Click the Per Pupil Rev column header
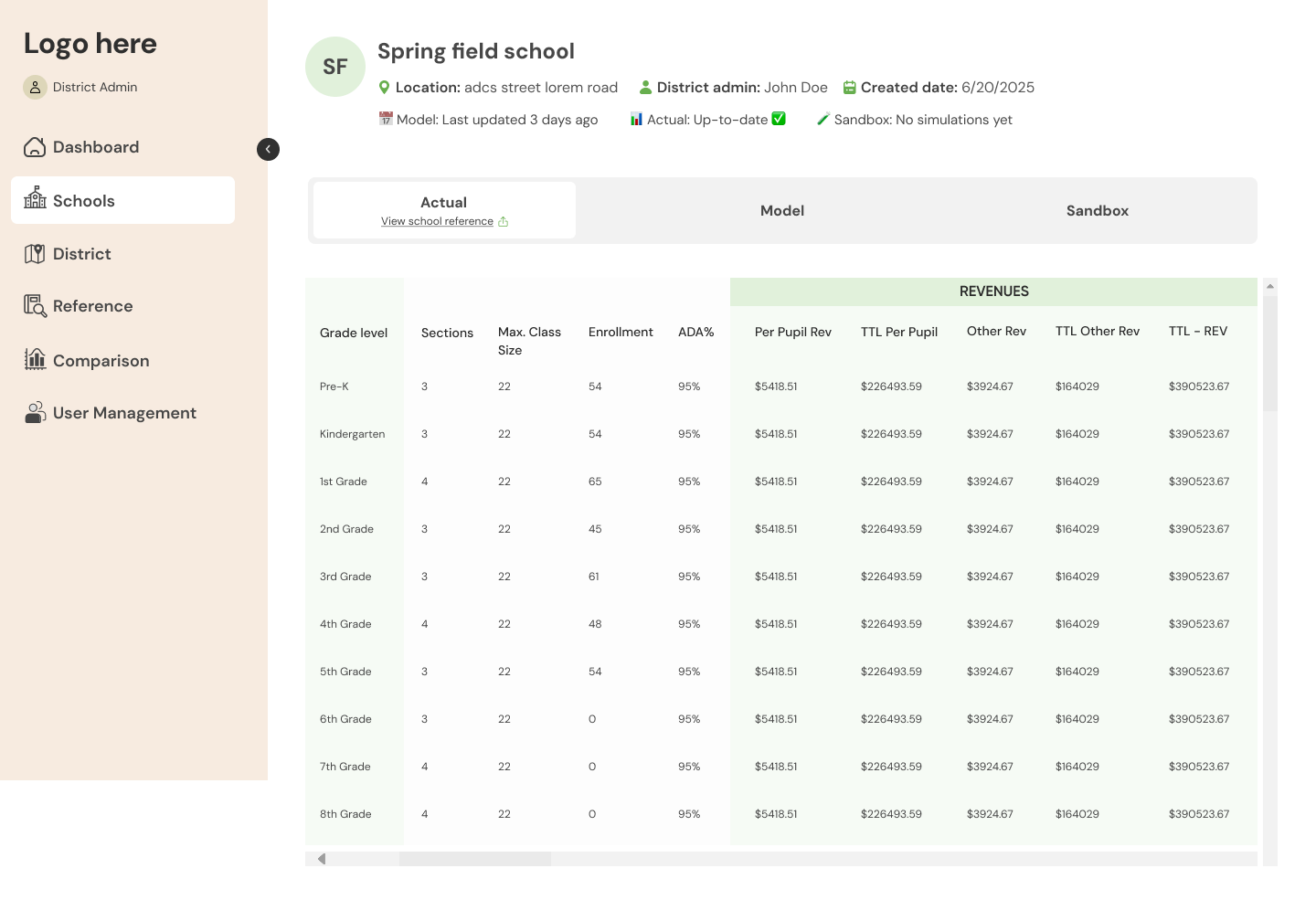Image resolution: width=1316 pixels, height=900 pixels. click(793, 332)
